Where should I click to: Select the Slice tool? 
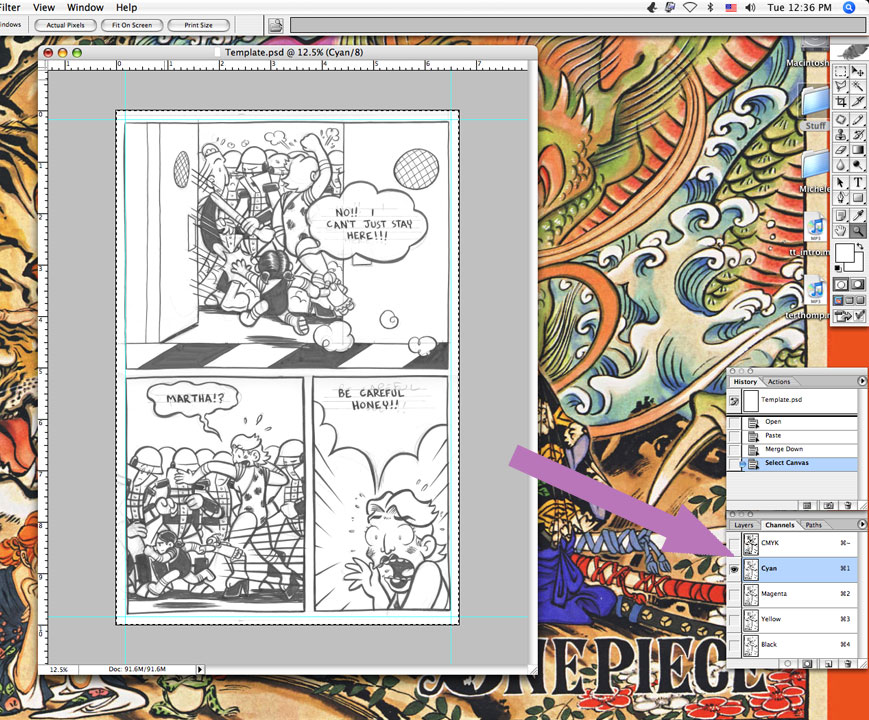pyautogui.click(x=858, y=101)
